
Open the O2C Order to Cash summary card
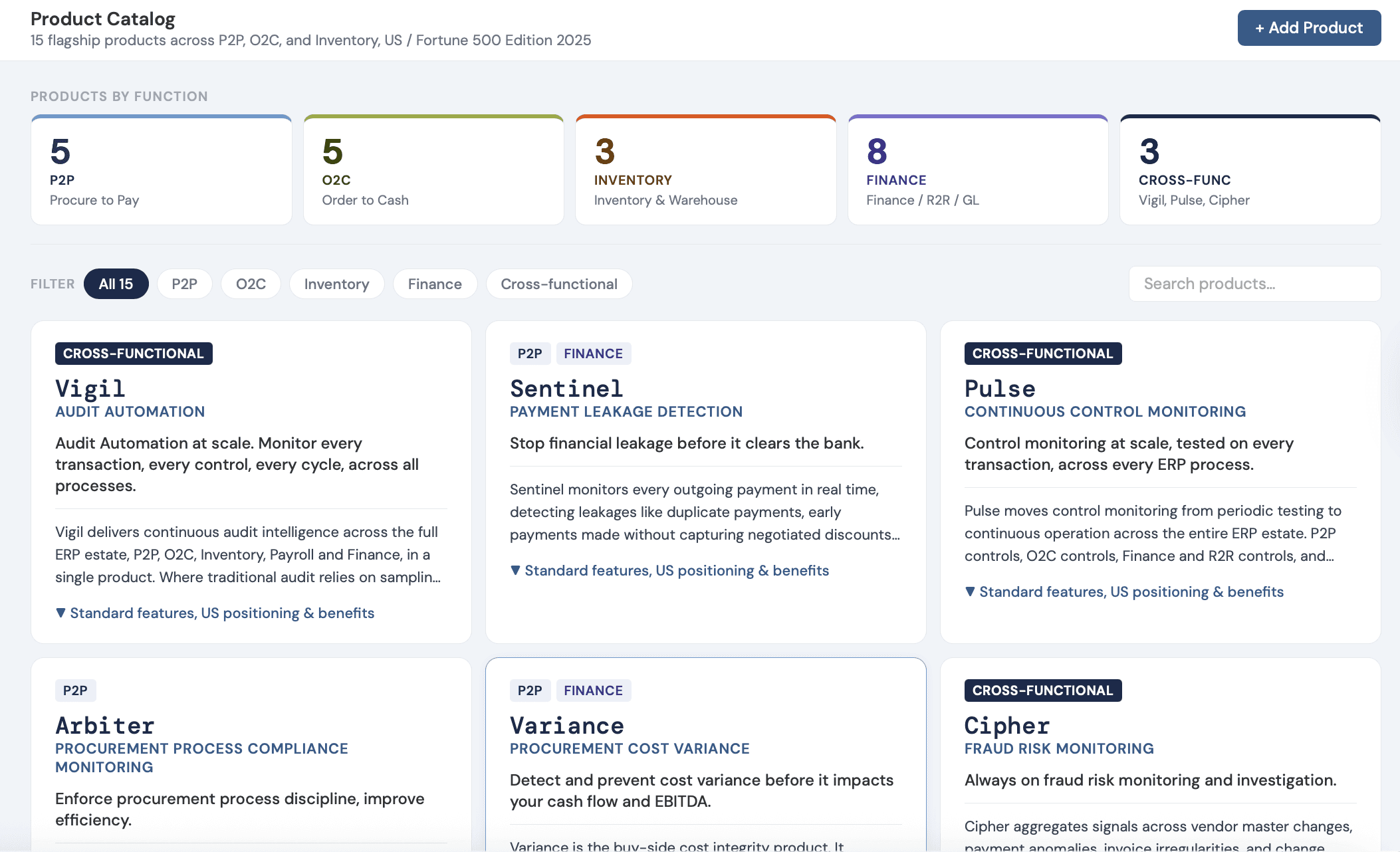[x=433, y=171]
